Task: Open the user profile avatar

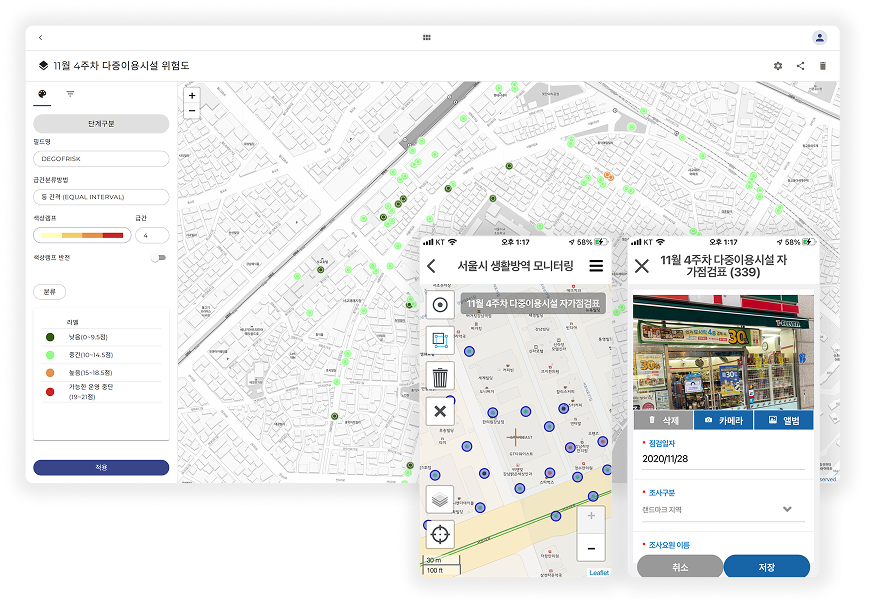Action: point(820,37)
